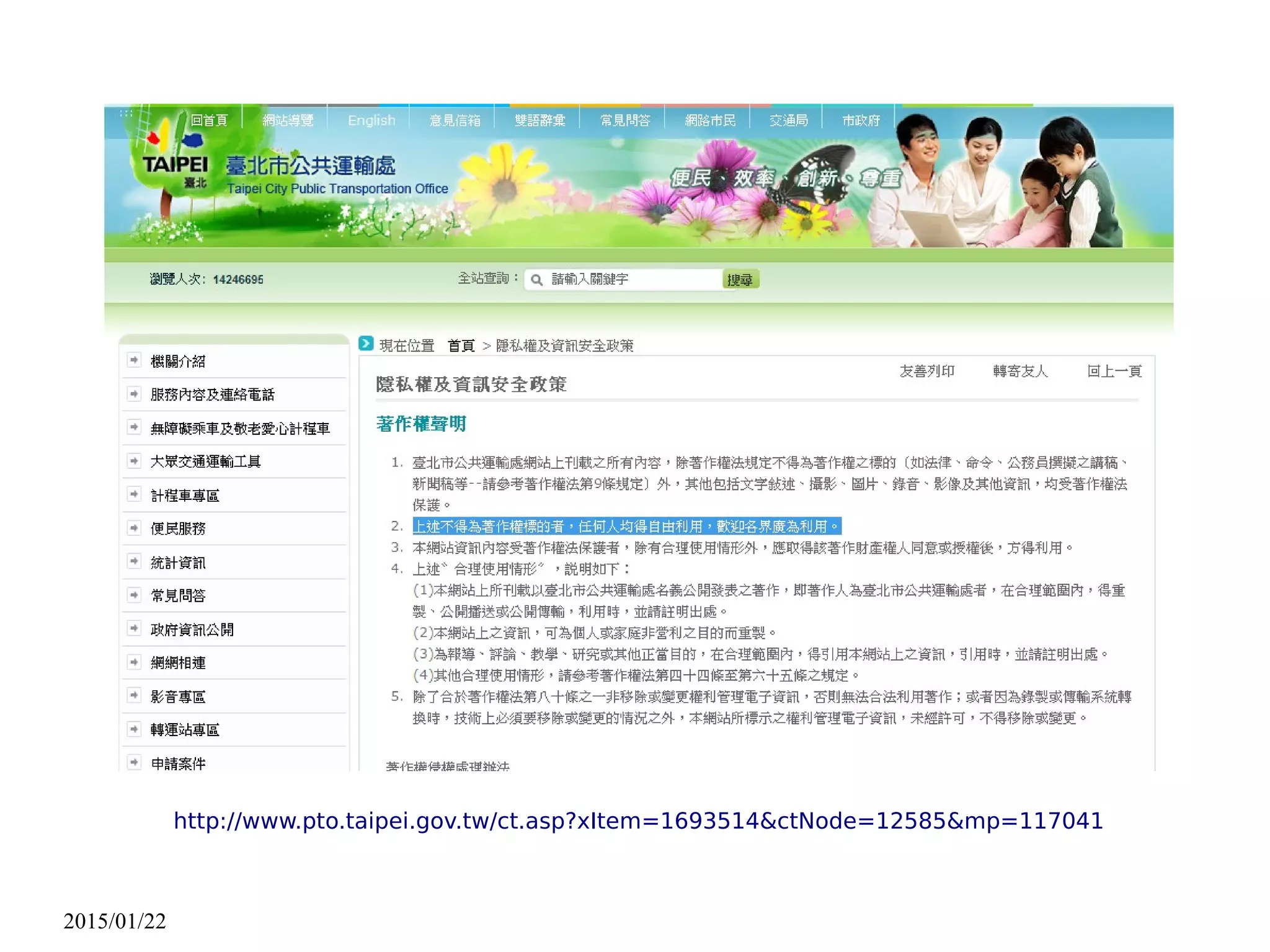Open 常見問答 sidebar item
This screenshot has width=1270, height=952.
tap(177, 595)
